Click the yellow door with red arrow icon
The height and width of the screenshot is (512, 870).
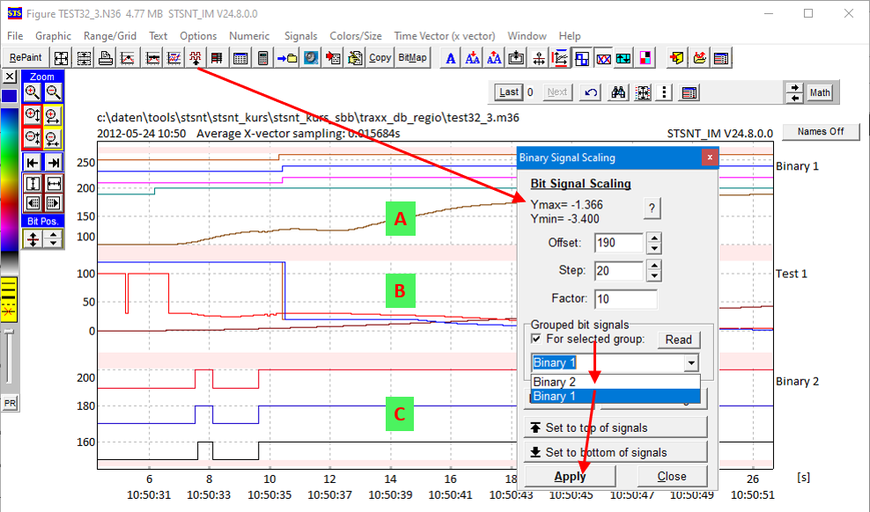click(x=676, y=58)
